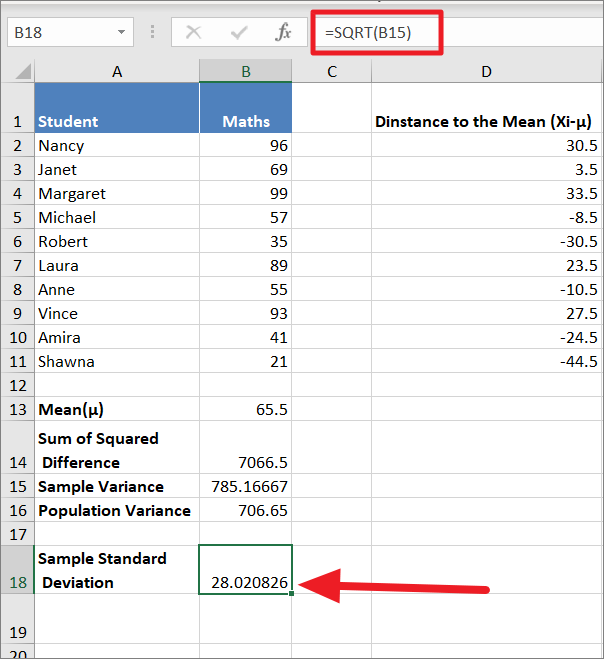Viewport: 604px width, 659px height.
Task: Click the value 785.16667
Action: tap(245, 486)
